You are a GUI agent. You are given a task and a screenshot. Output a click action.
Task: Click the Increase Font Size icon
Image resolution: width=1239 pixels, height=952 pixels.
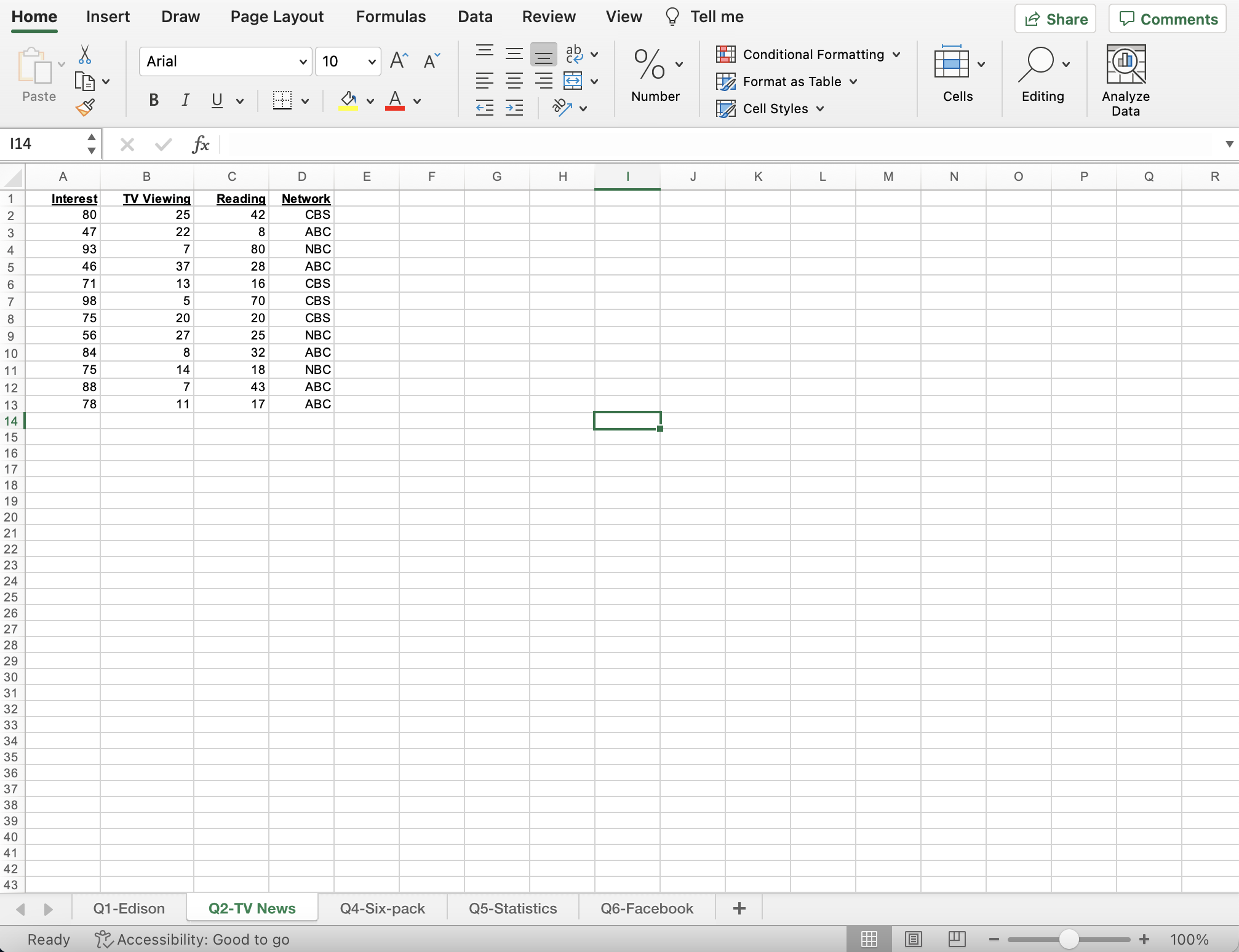coord(399,61)
